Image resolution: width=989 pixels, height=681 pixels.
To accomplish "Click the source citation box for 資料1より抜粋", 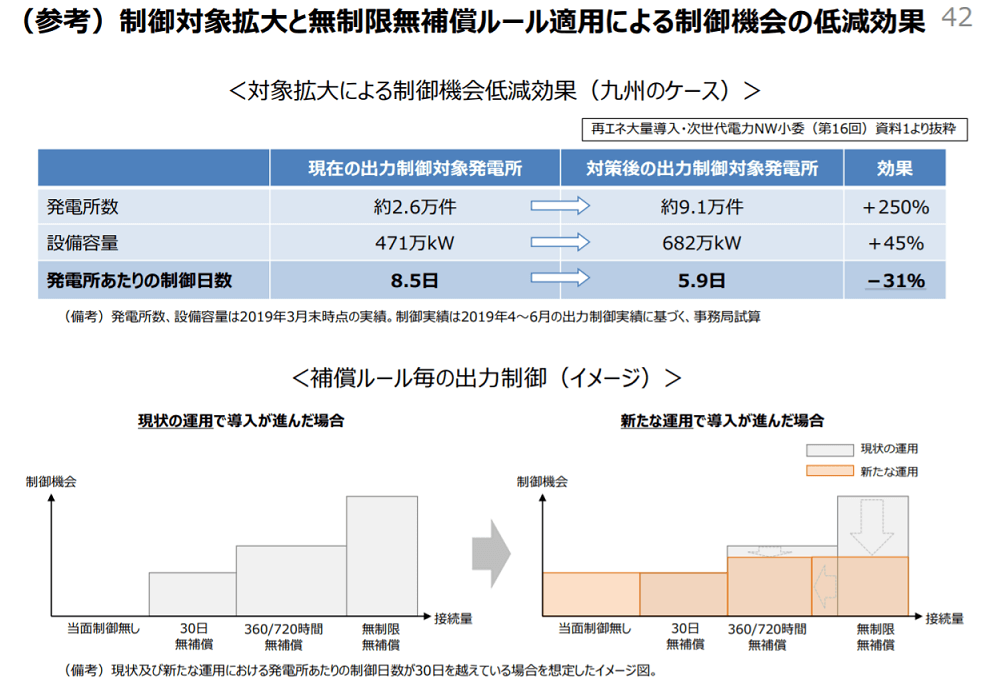I will [x=774, y=129].
